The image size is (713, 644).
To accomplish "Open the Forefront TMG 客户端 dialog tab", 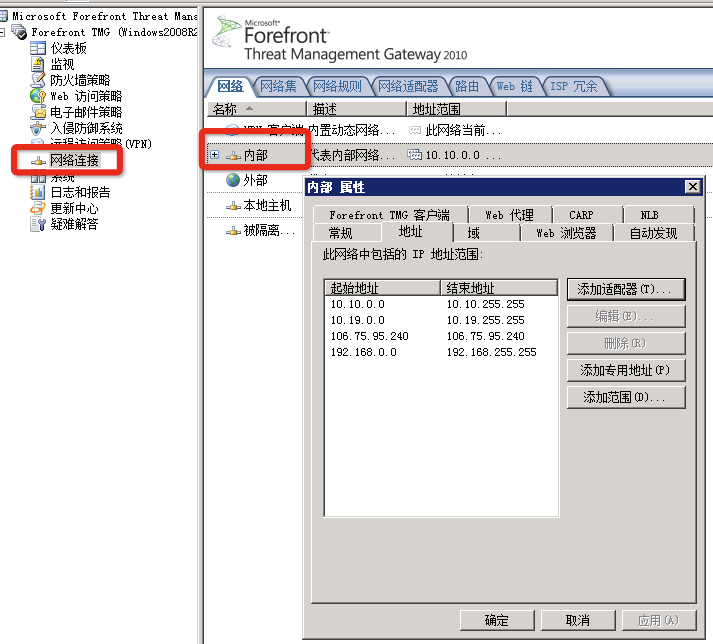I will (x=390, y=215).
